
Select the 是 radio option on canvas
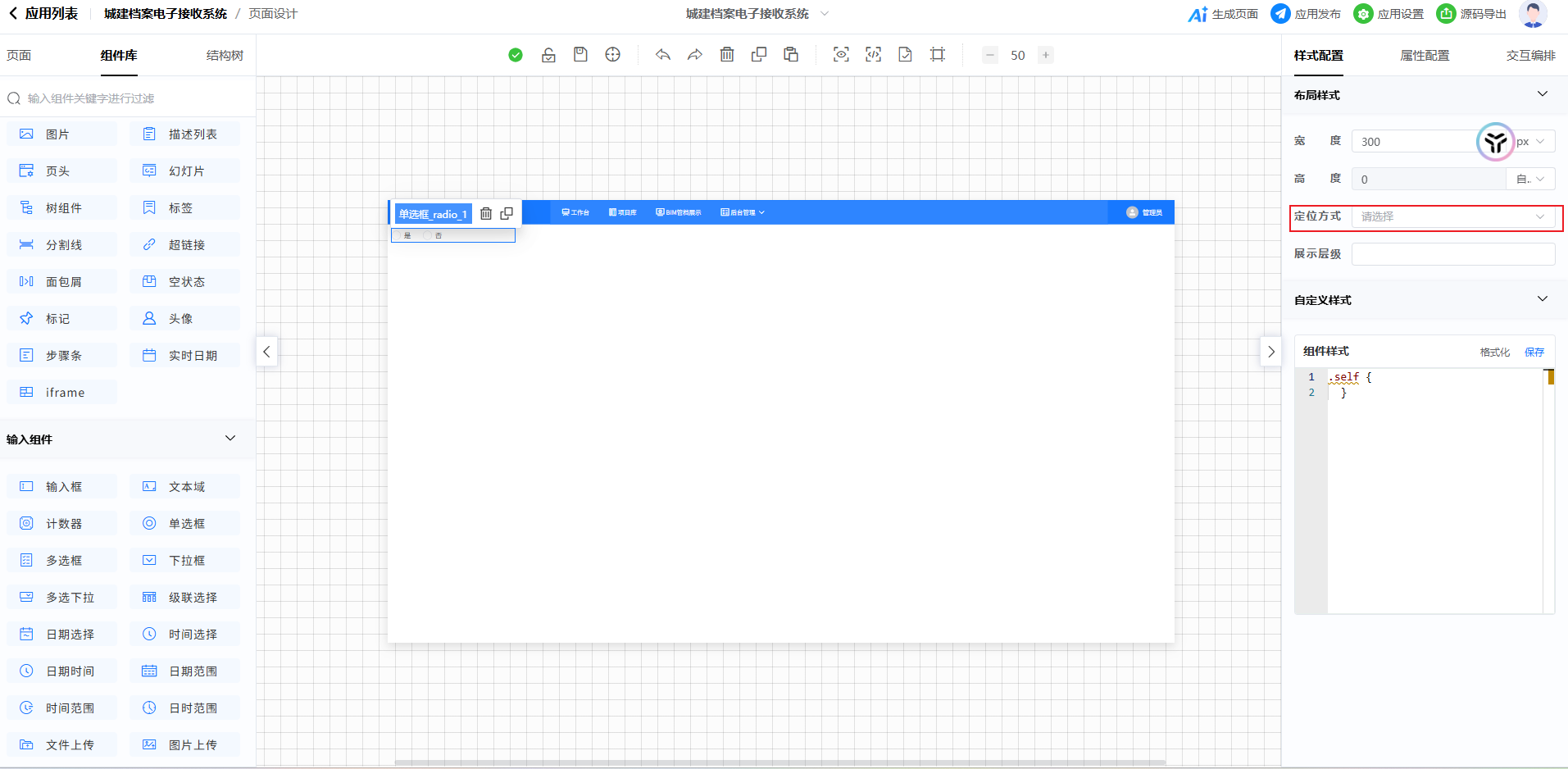pos(399,235)
